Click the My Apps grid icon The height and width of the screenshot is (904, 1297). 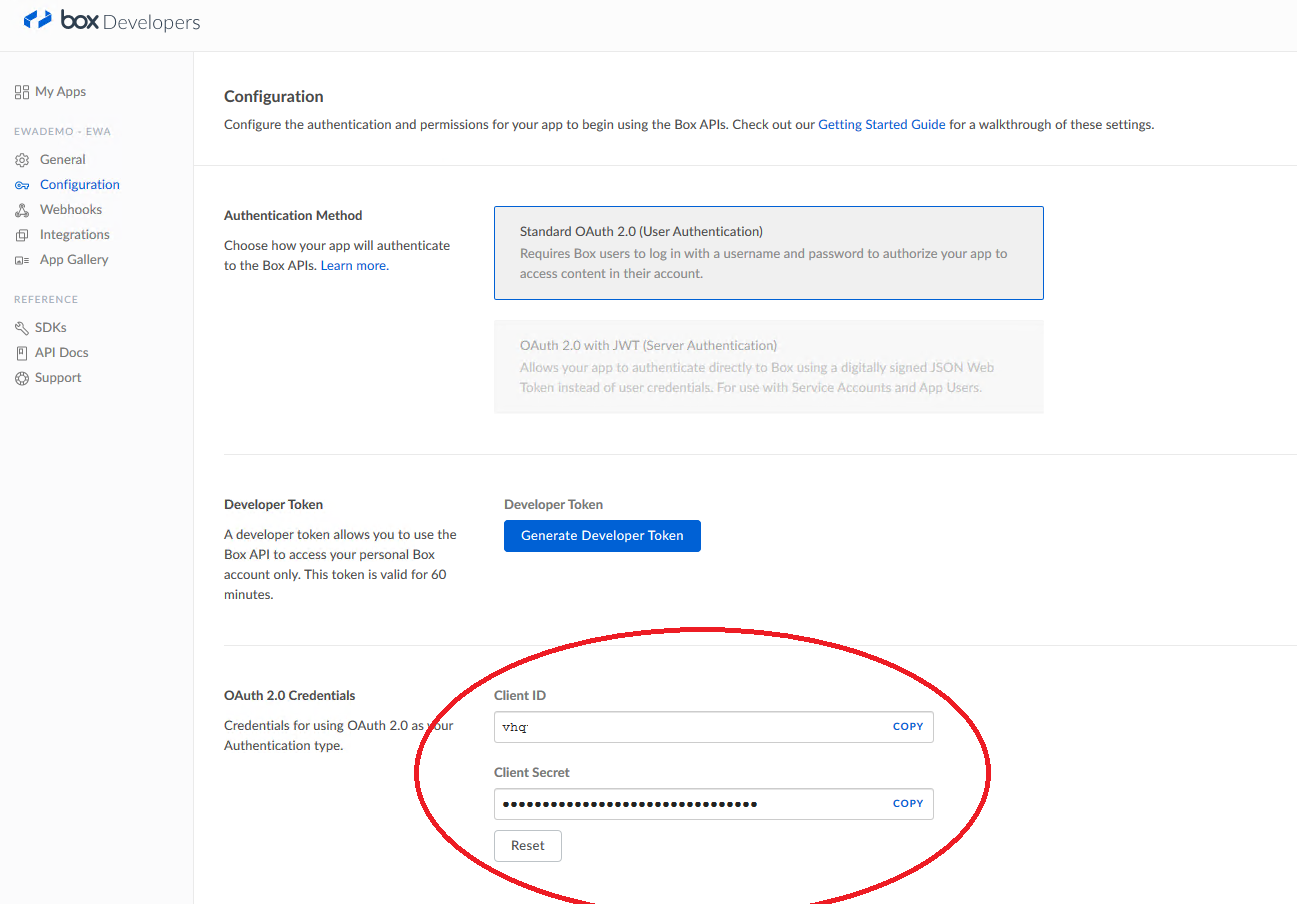pyautogui.click(x=22, y=92)
